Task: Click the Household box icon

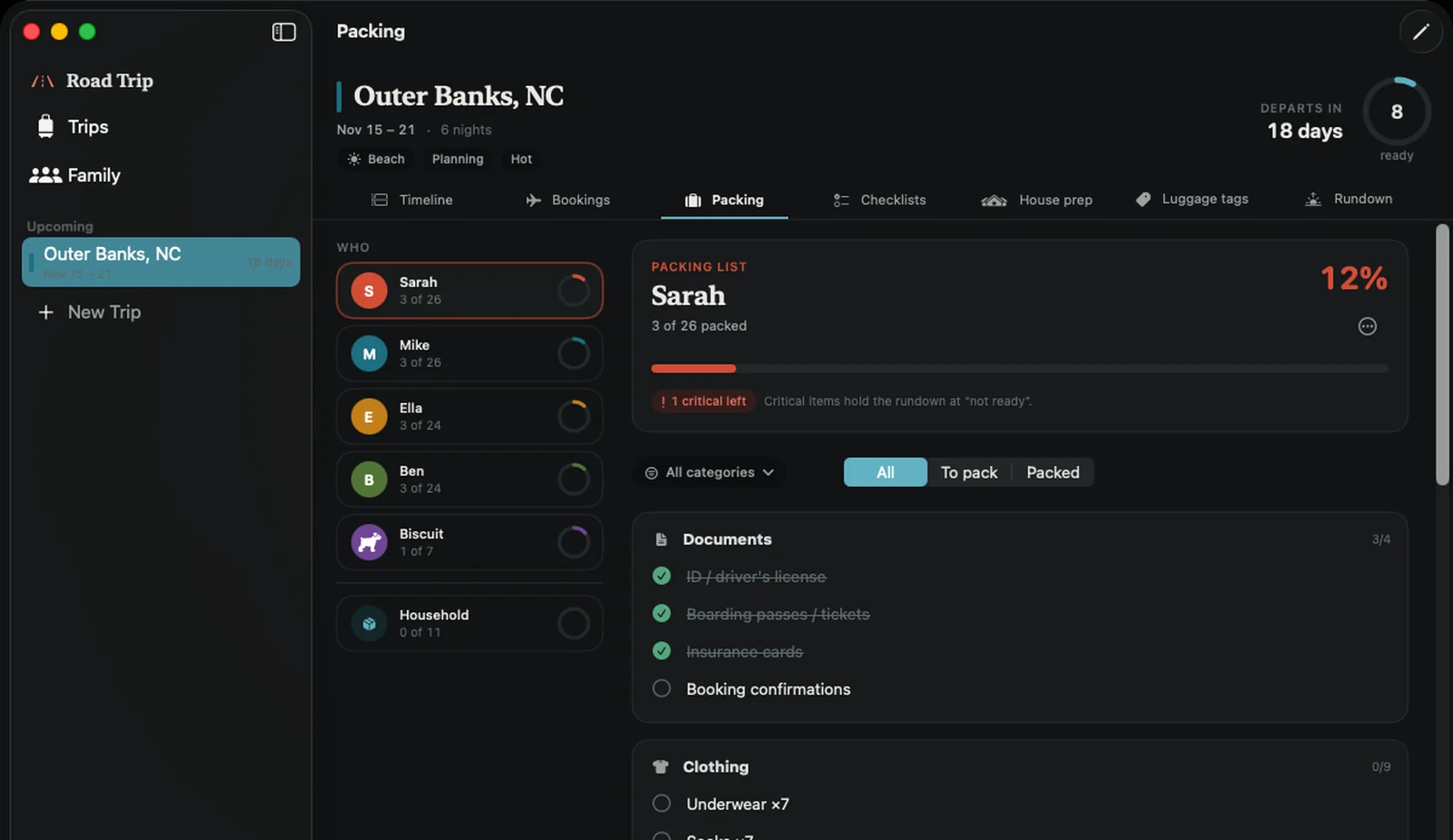Action: click(369, 624)
